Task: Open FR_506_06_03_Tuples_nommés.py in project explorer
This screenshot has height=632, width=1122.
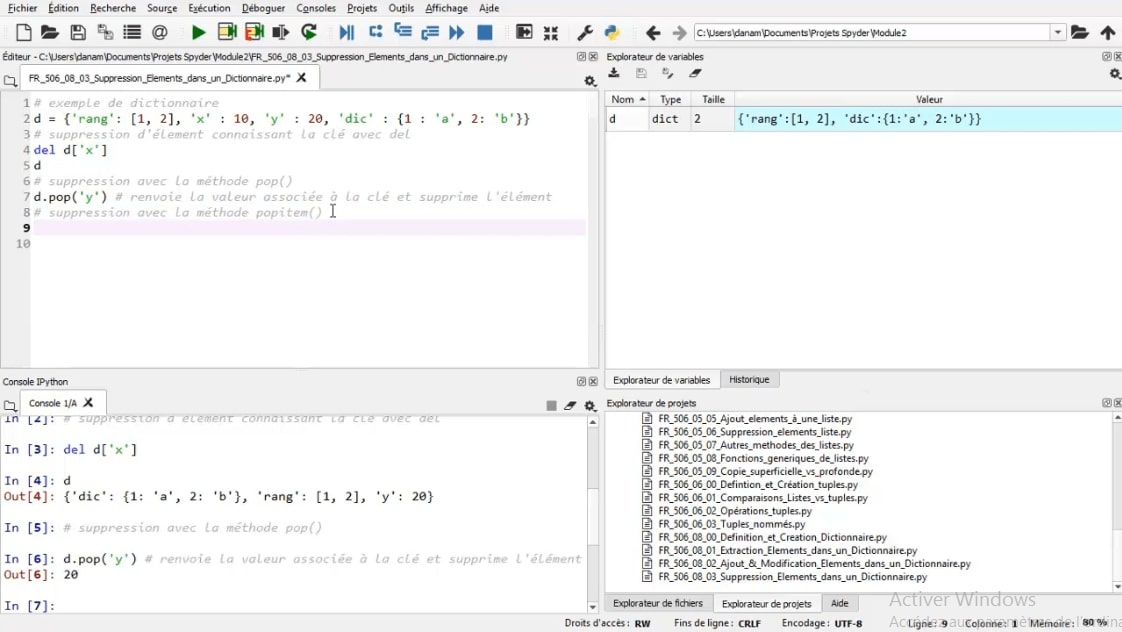Action: coord(731,524)
